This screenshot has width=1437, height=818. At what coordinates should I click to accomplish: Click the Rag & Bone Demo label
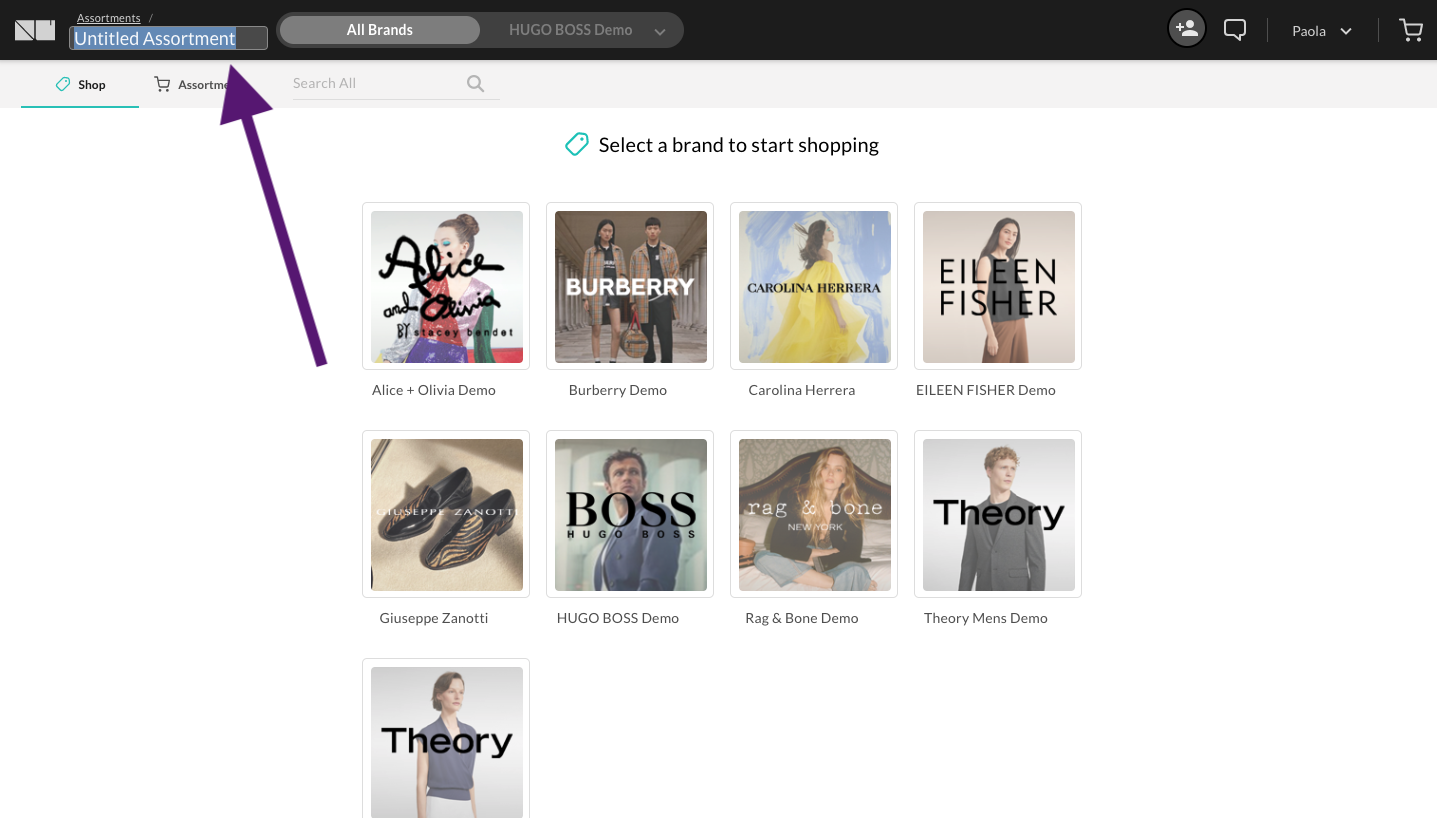pos(802,618)
